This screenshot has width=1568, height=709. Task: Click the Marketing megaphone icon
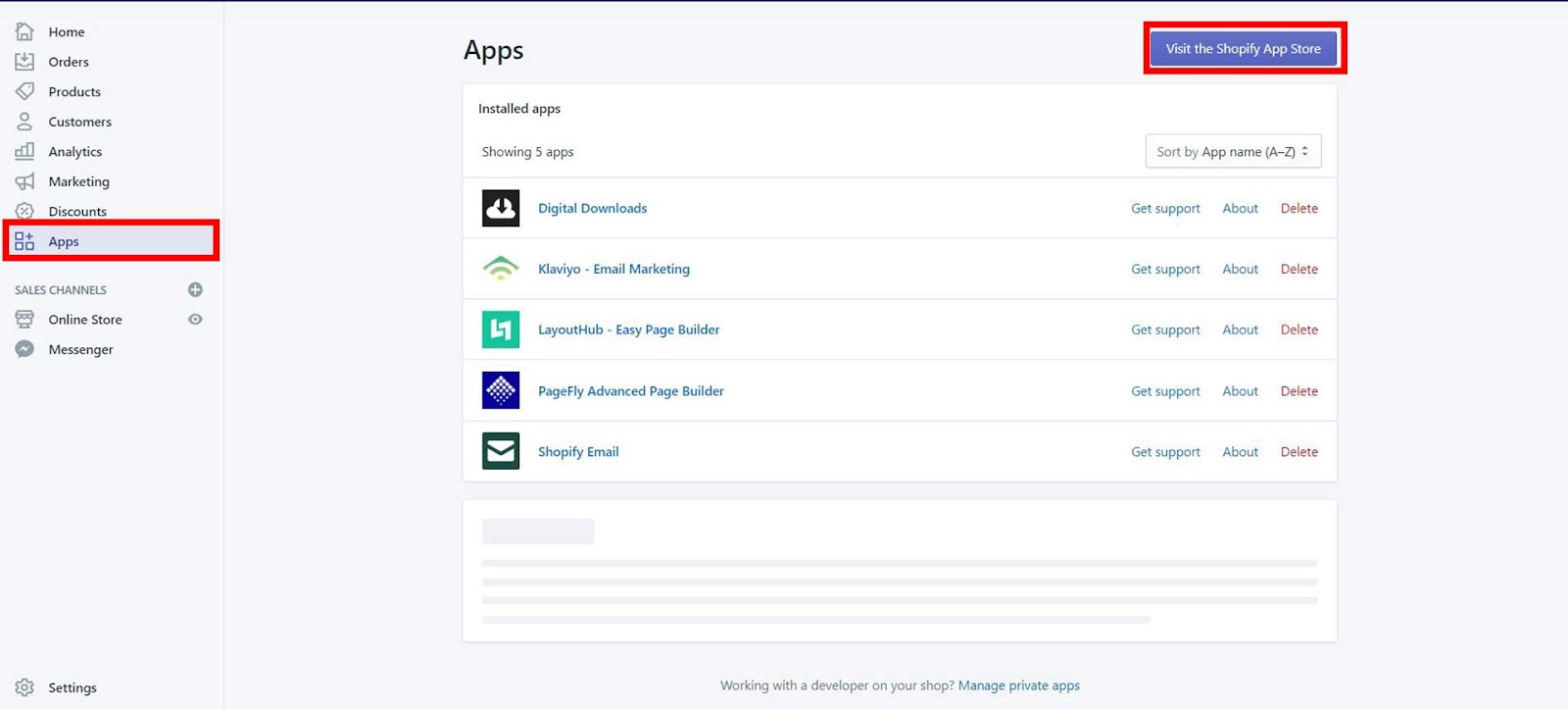(24, 181)
